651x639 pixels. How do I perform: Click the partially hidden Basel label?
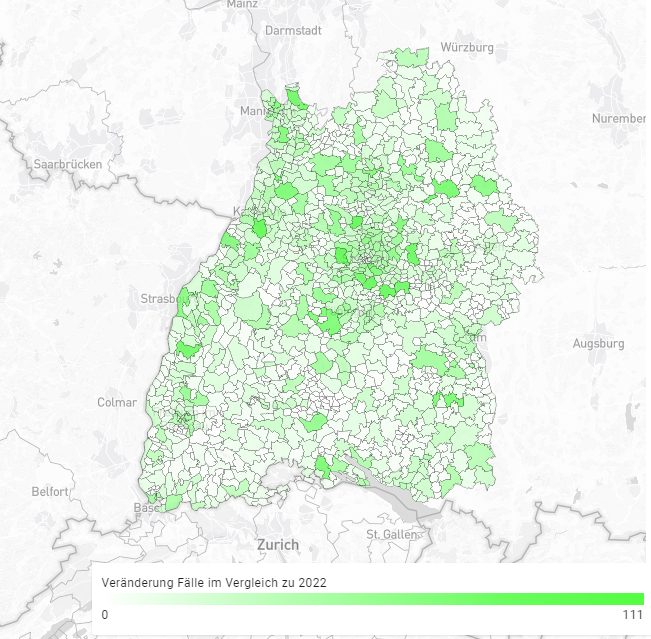pos(143,508)
